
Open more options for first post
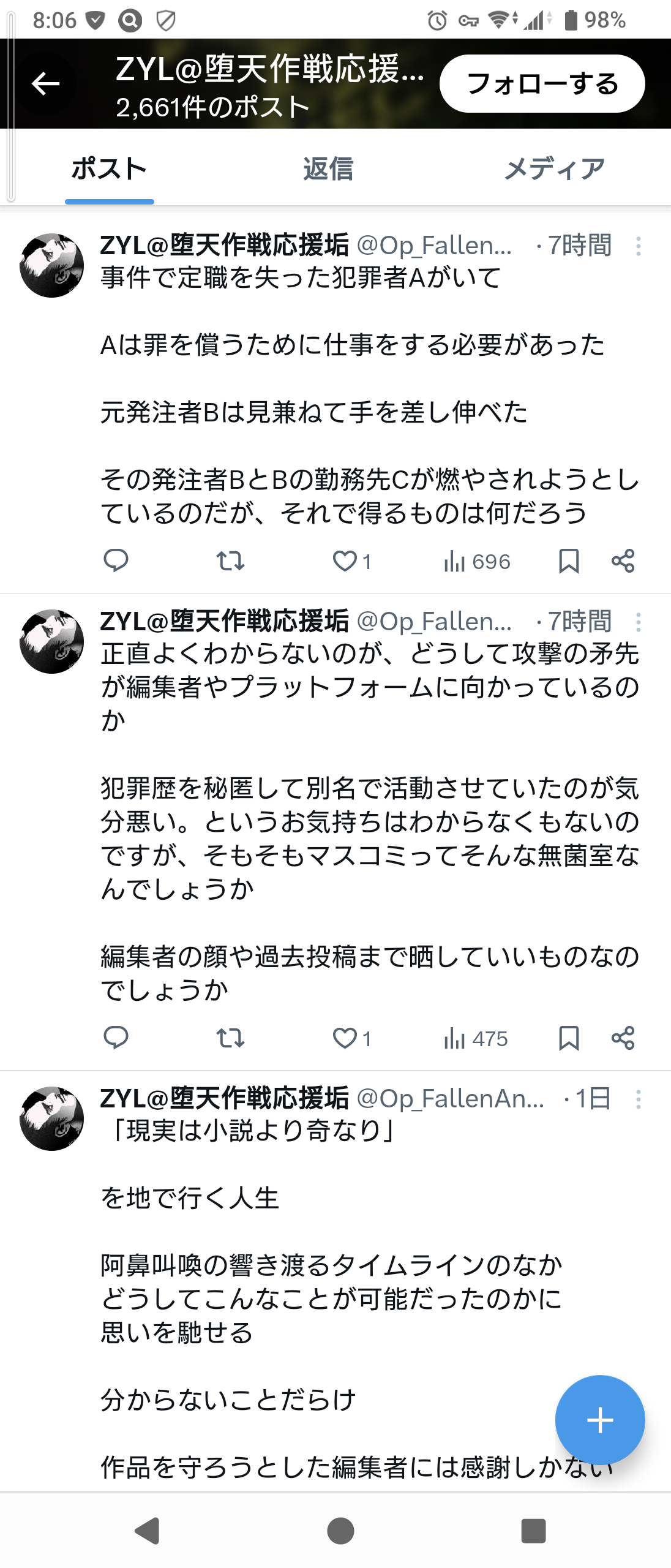(x=638, y=246)
